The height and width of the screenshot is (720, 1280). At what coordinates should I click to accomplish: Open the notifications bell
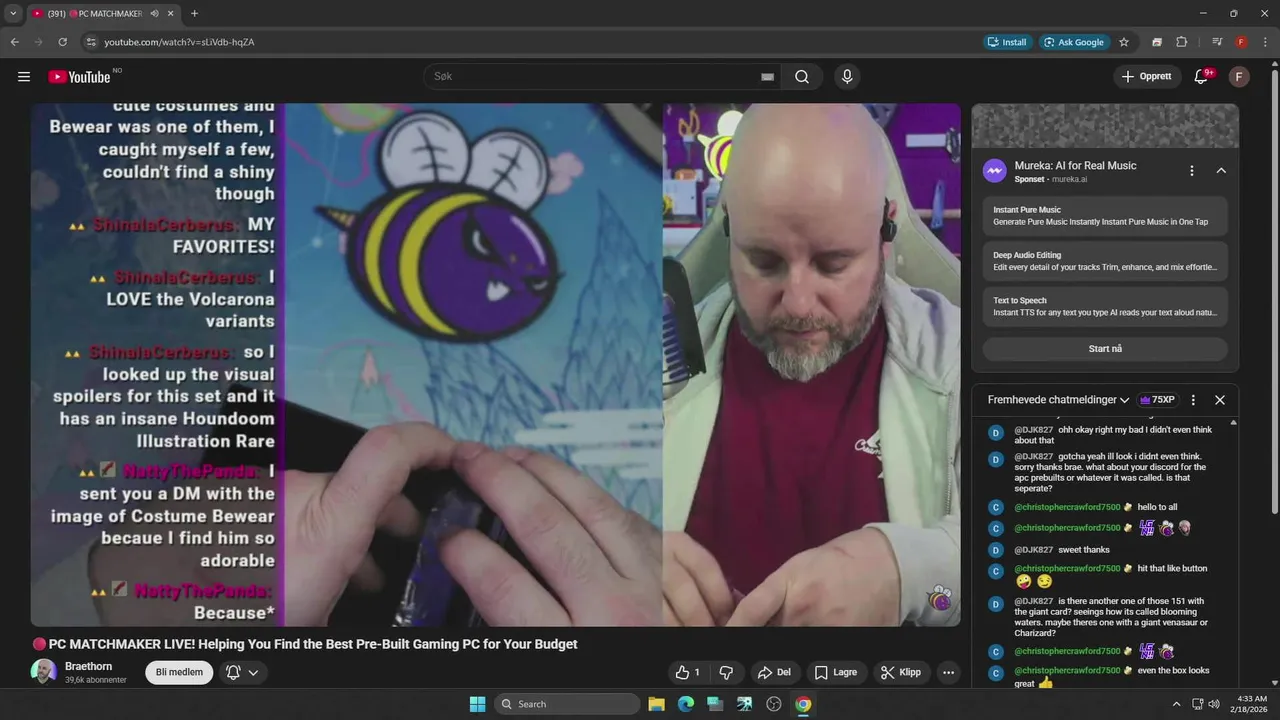(1201, 77)
